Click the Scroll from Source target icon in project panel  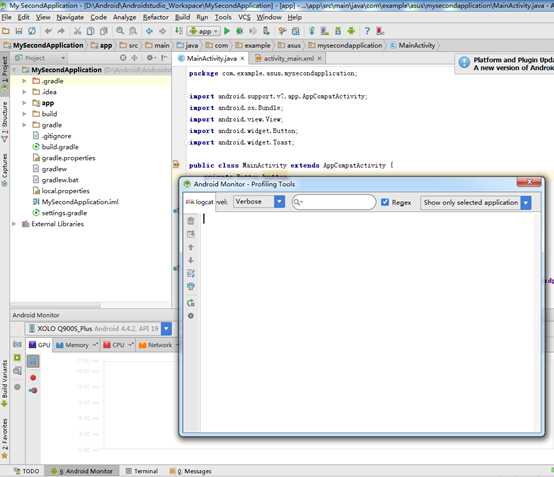click(123, 58)
